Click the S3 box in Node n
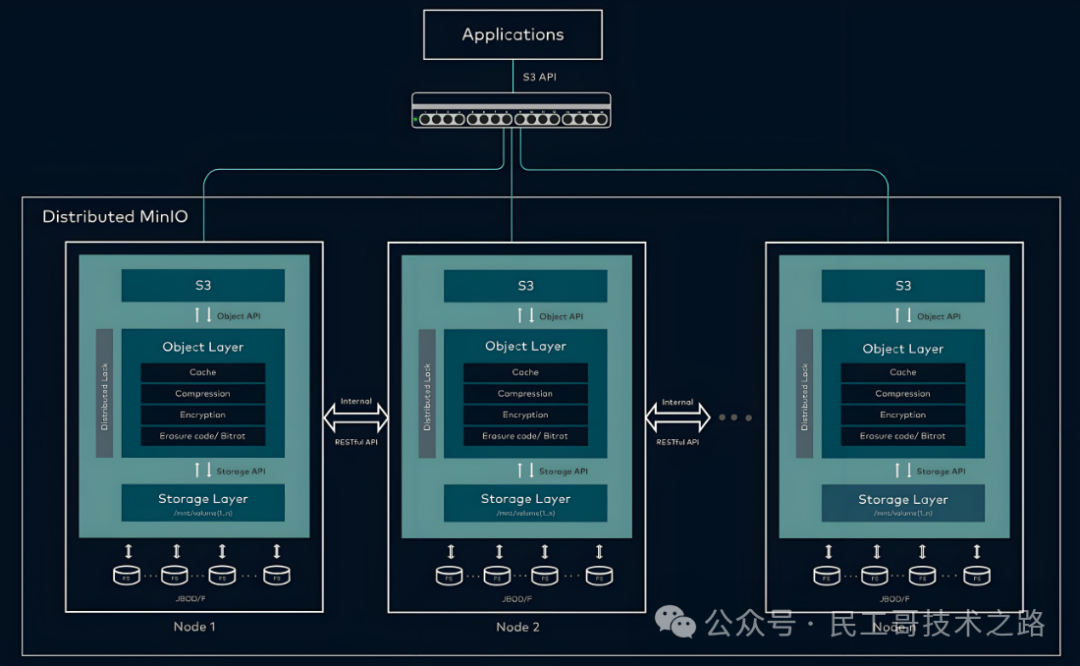1080x666 pixels. click(x=903, y=285)
